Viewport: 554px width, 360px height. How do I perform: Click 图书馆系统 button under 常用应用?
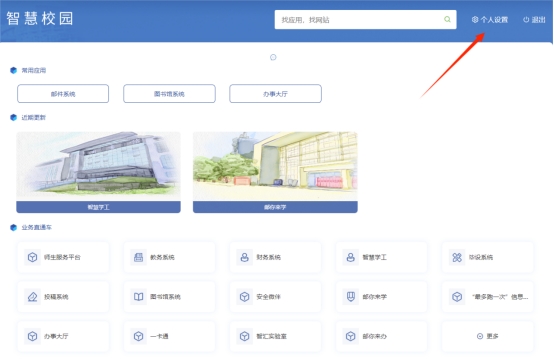pos(169,94)
